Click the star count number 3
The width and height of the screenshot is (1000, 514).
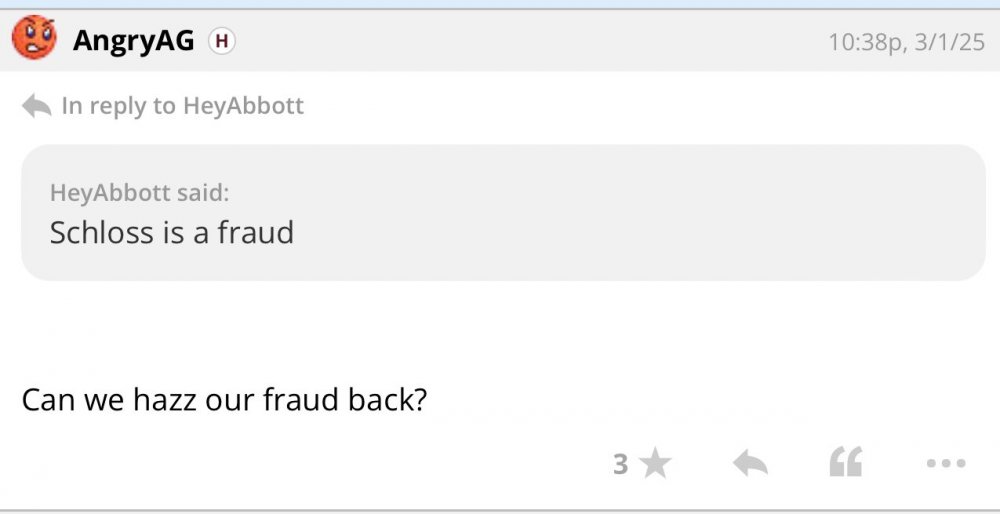point(620,463)
